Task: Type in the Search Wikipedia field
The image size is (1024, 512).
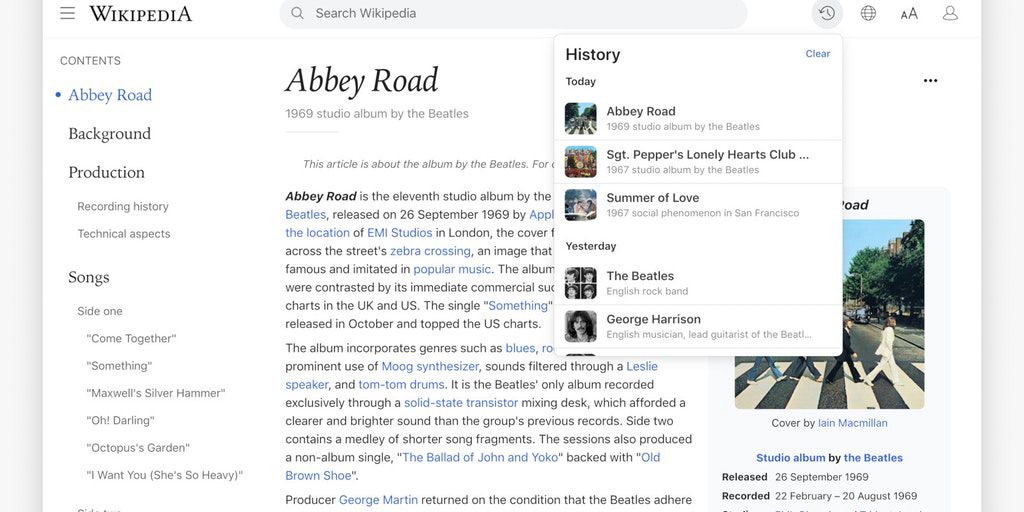Action: pos(520,13)
